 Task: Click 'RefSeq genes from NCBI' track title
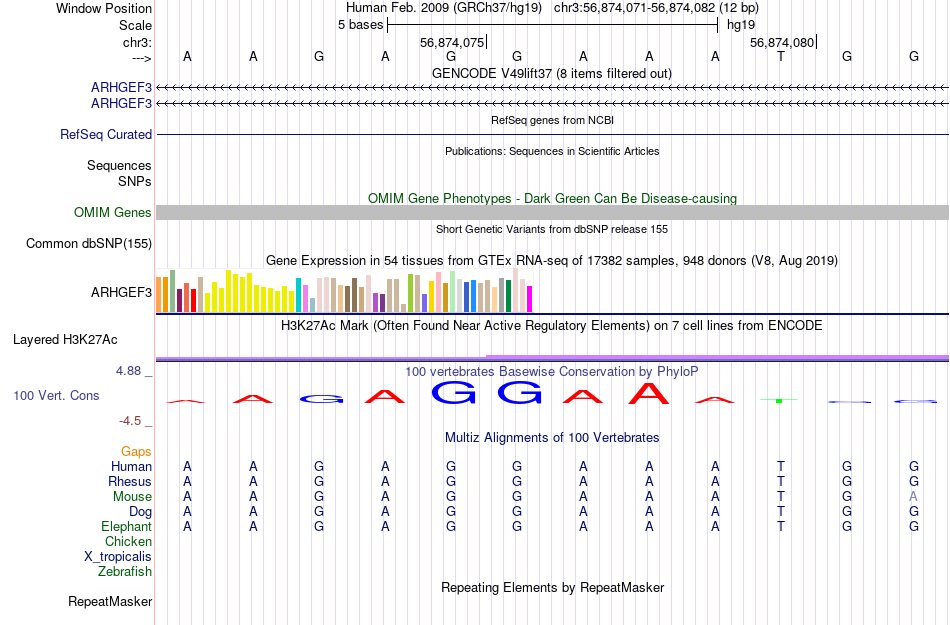[553, 120]
